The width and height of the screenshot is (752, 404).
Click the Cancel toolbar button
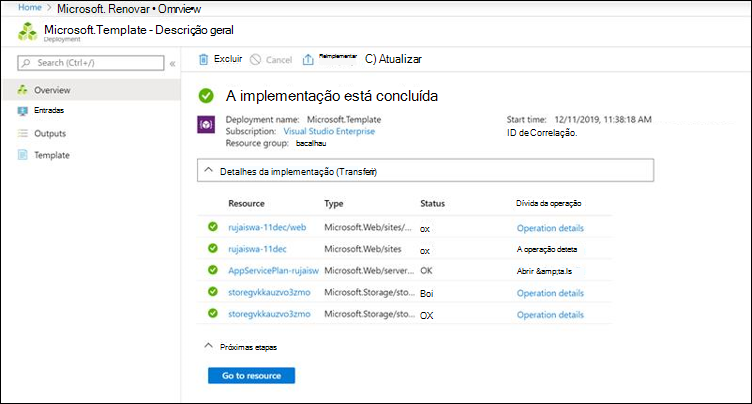point(271,59)
